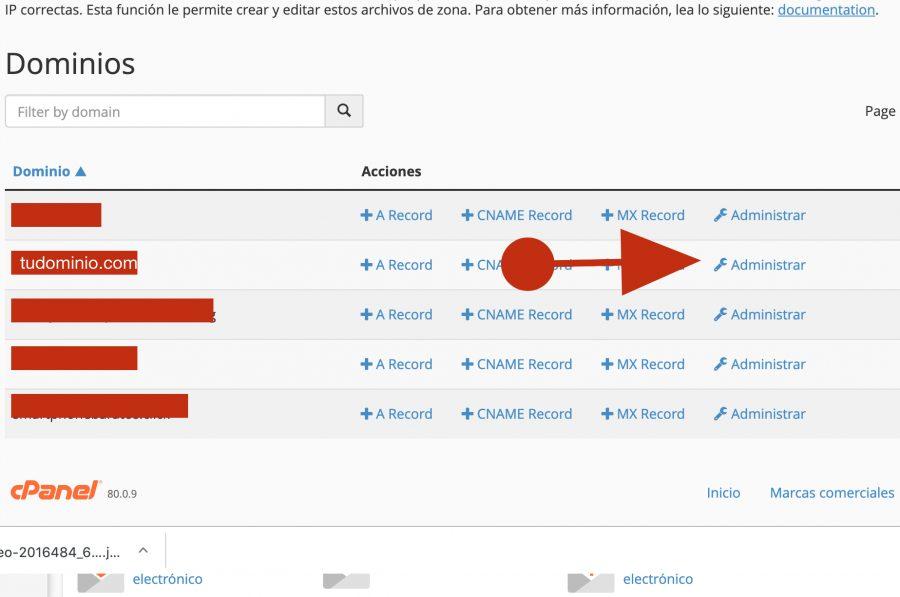The image size is (900, 597).
Task: Open the documentation link
Action: click(x=826, y=10)
